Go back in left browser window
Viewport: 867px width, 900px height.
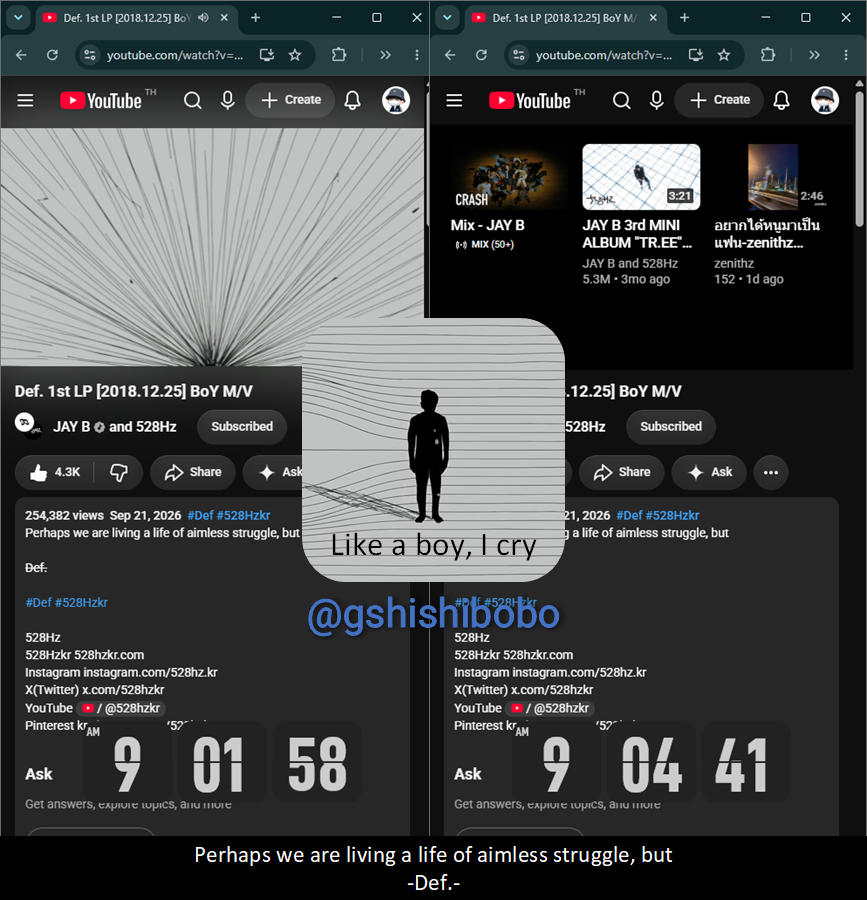coord(21,55)
